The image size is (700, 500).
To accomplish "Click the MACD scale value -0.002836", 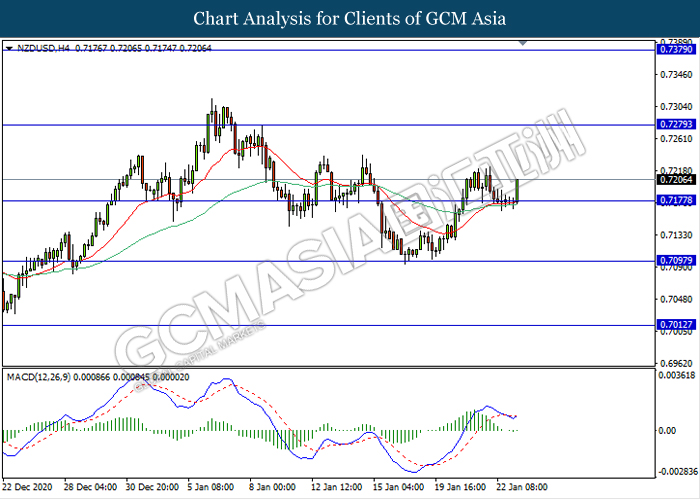I will [x=677, y=471].
